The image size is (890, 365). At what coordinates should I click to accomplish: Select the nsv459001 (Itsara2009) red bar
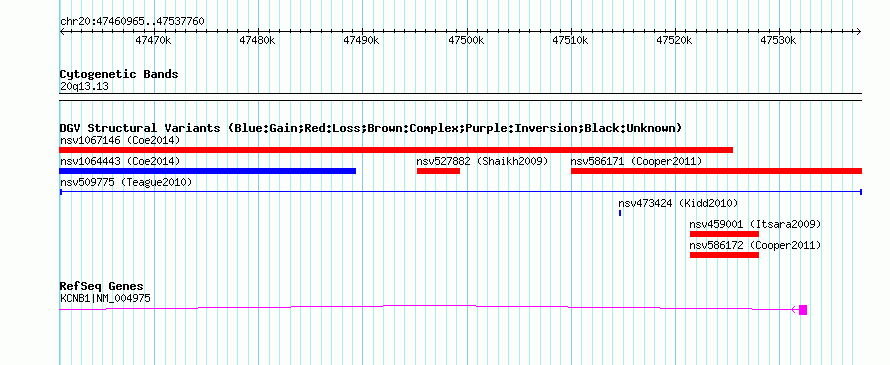click(724, 234)
